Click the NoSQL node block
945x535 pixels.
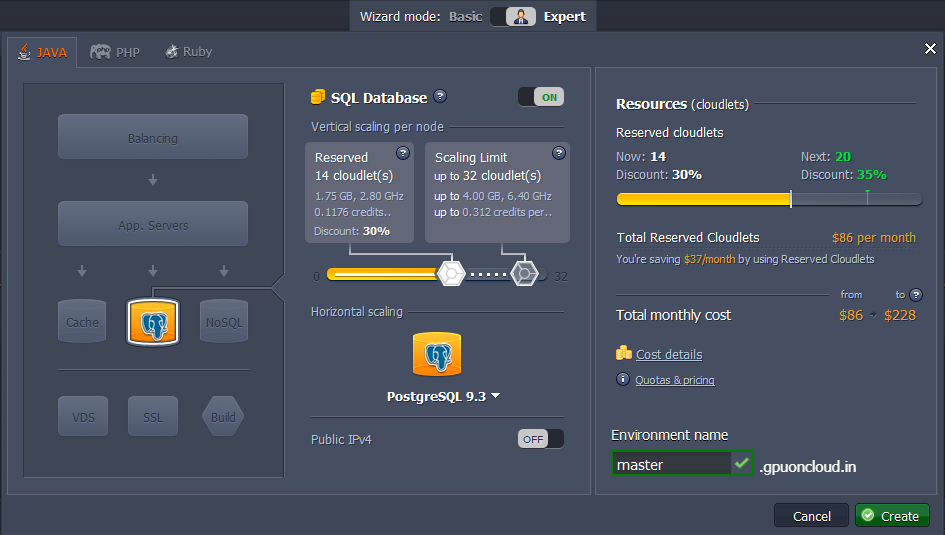pyautogui.click(x=223, y=322)
